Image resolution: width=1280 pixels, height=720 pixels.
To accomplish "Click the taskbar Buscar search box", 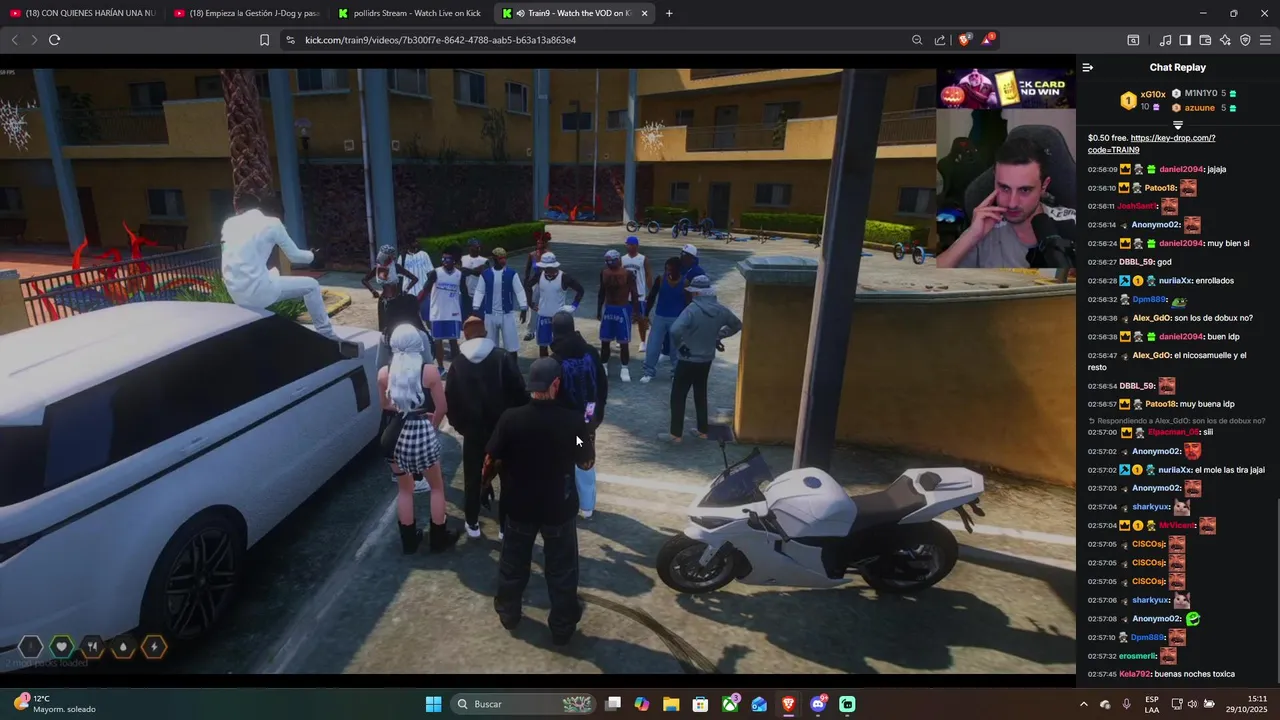I will [523, 704].
